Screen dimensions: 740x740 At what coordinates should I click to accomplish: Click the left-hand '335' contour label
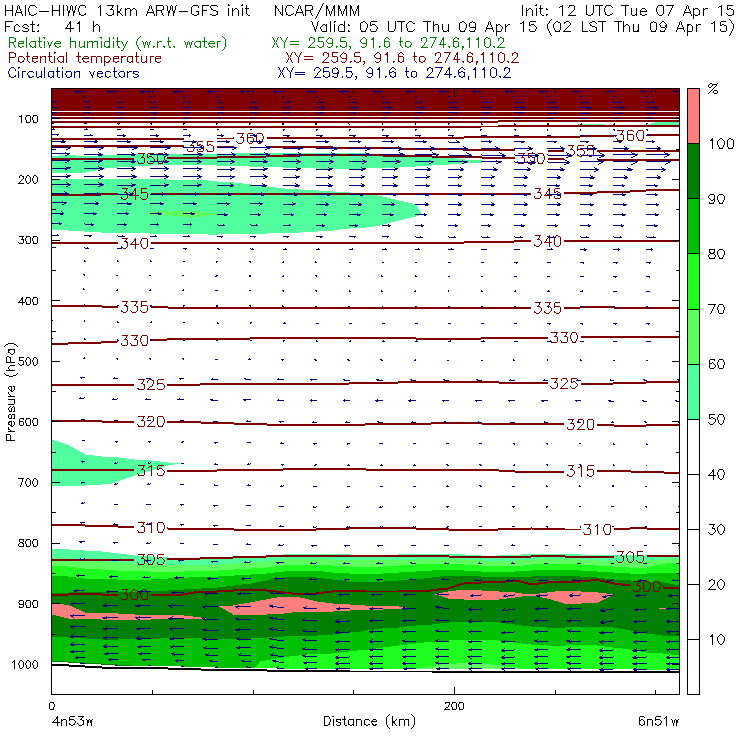[x=135, y=308]
